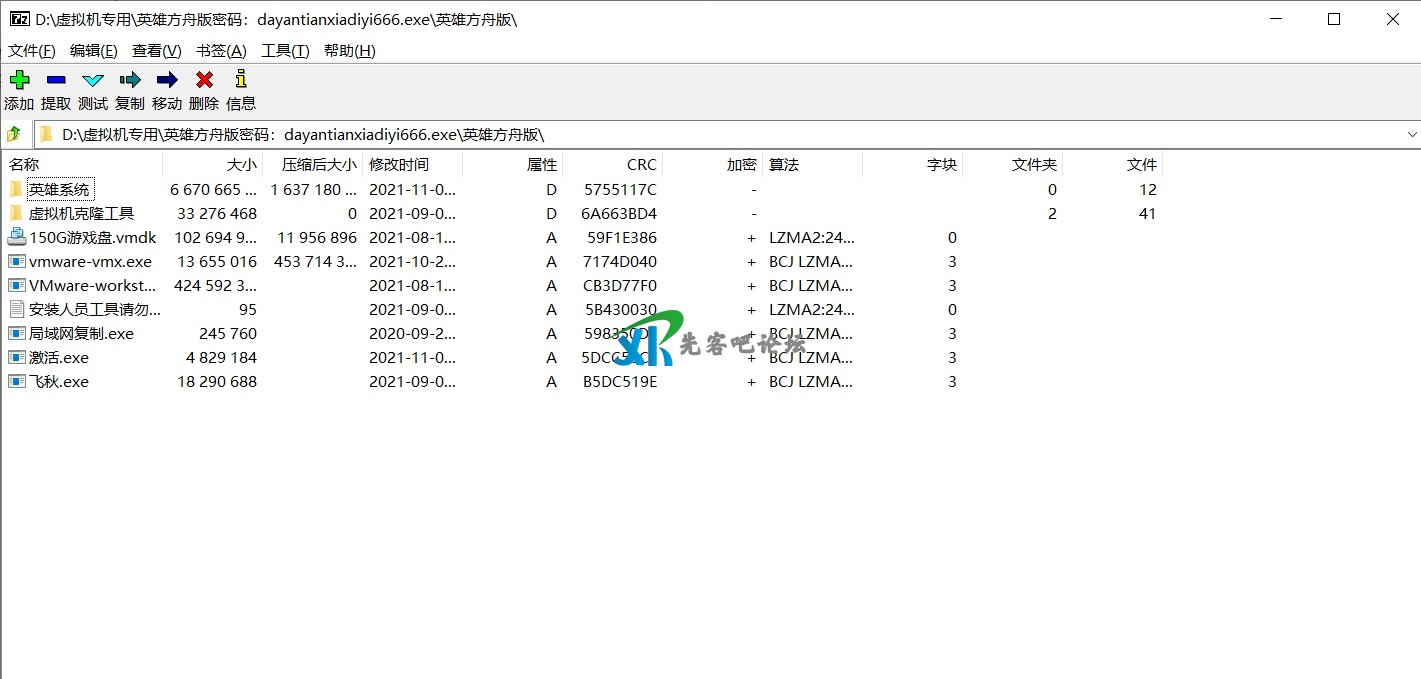Click the green Add (添加) toolbar icon
Screen dimensions: 1421x679
tap(19, 81)
